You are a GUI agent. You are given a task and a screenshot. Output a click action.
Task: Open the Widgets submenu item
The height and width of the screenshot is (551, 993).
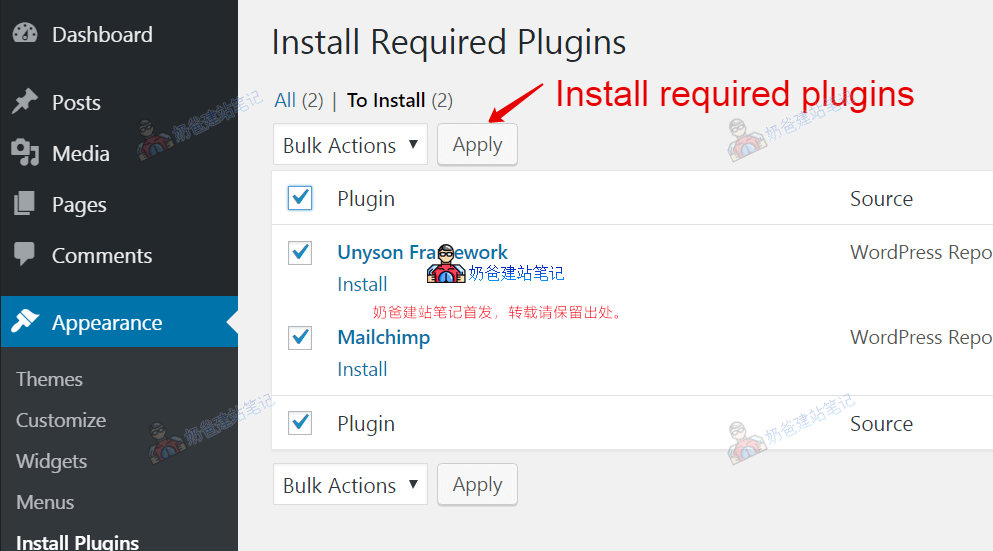[x=51, y=461]
